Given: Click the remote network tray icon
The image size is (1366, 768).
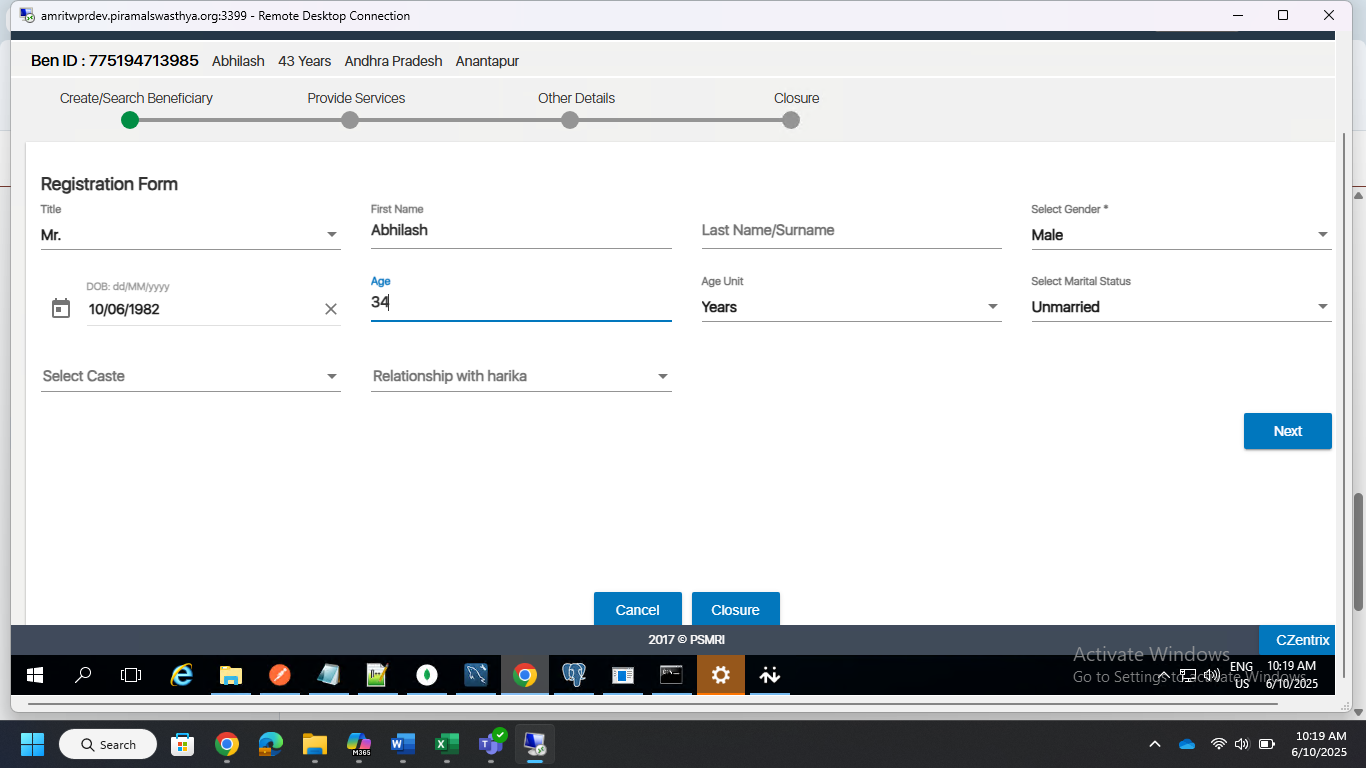Looking at the screenshot, I should click(1188, 675).
